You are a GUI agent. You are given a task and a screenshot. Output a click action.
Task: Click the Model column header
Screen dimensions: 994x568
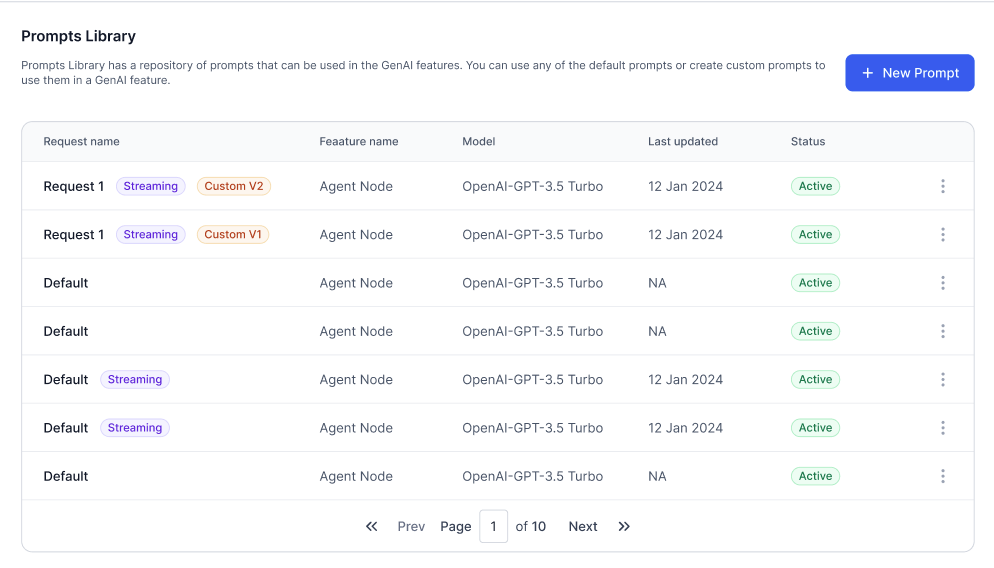click(479, 142)
